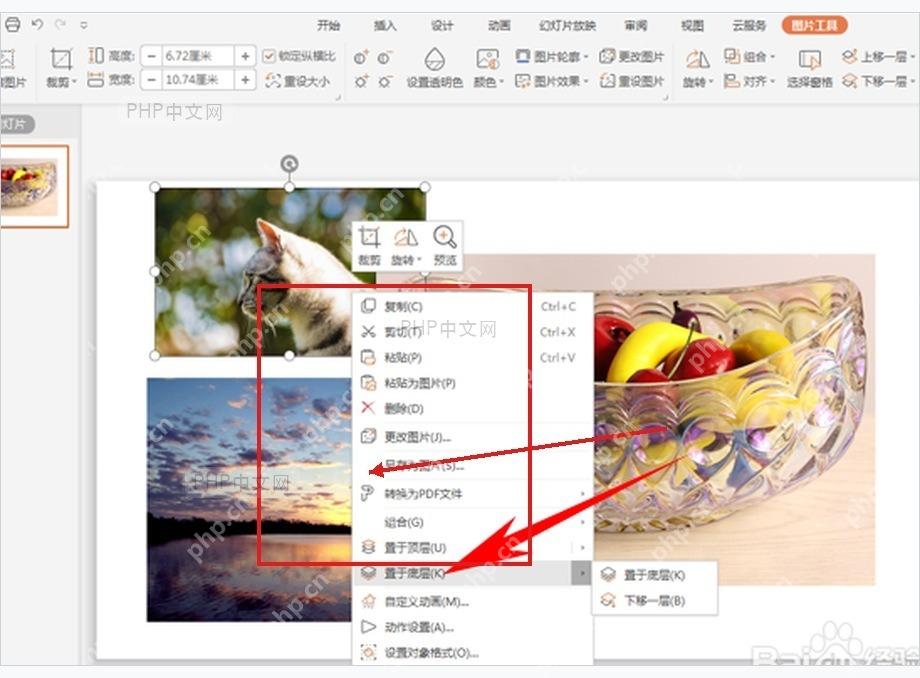
Task: Choose 粘贴(P) from the context menu
Action: tap(472, 357)
